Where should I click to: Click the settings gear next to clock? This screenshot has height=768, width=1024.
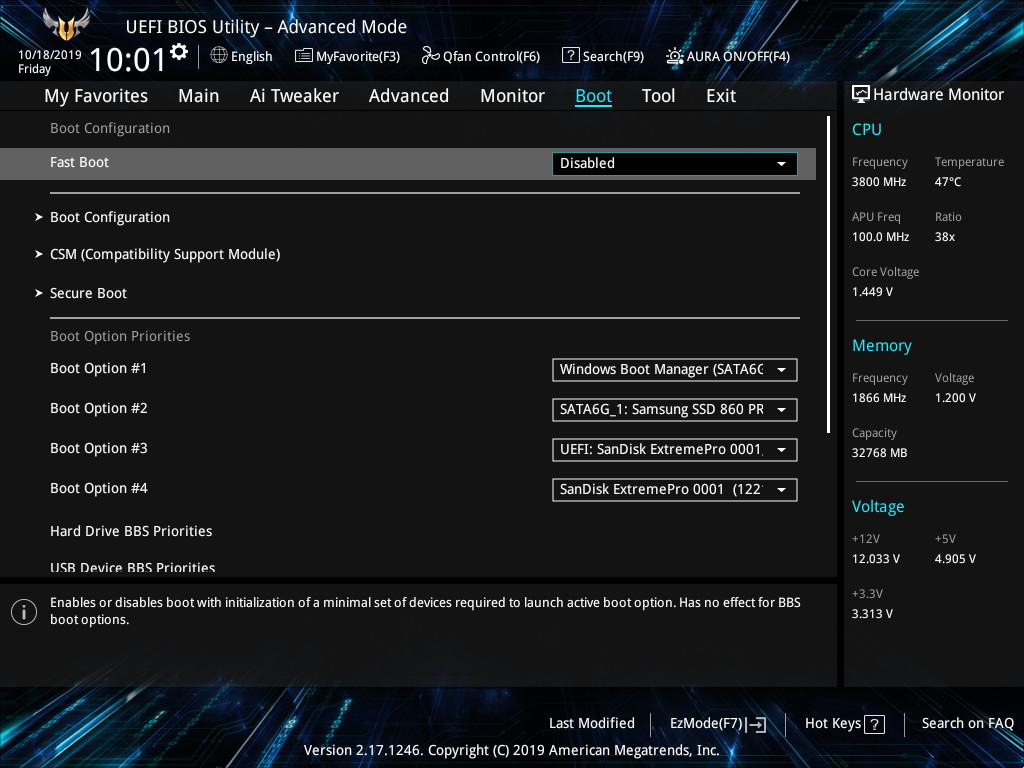[179, 51]
